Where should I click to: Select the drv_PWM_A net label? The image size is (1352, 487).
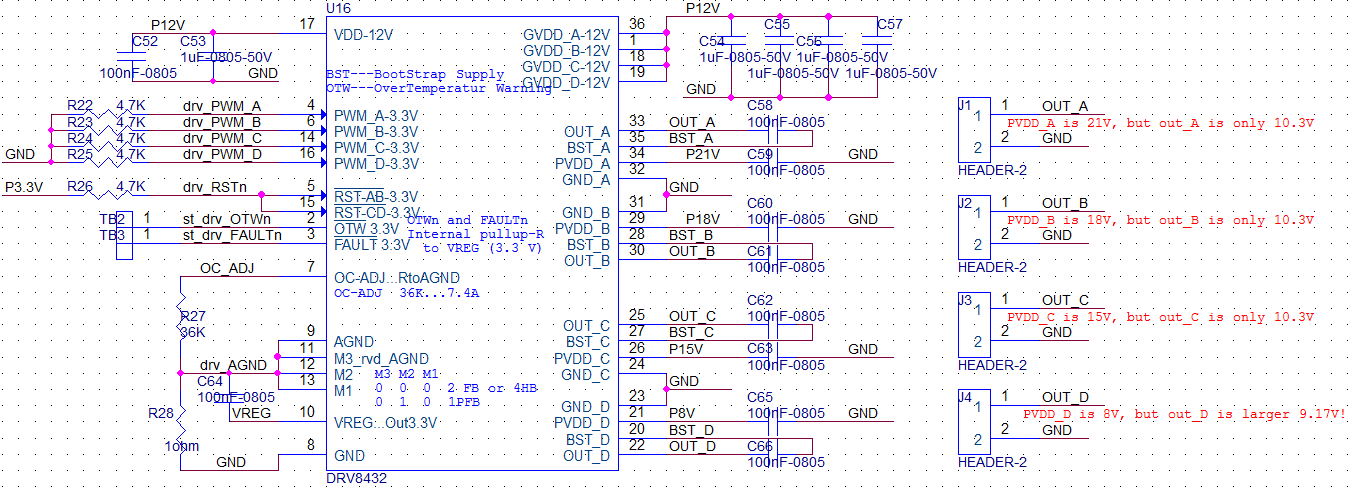click(x=222, y=106)
